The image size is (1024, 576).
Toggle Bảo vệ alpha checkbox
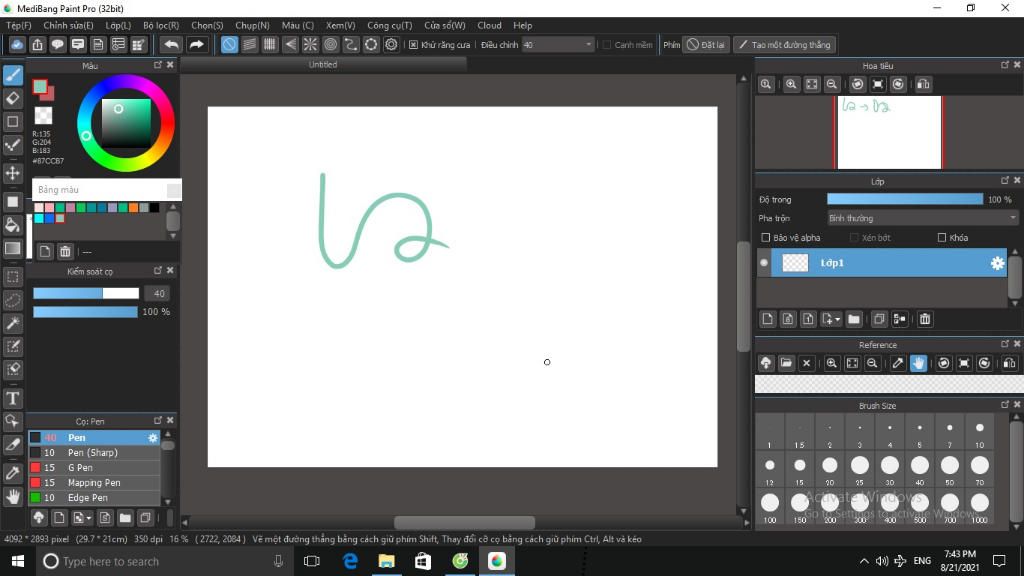[x=766, y=238]
